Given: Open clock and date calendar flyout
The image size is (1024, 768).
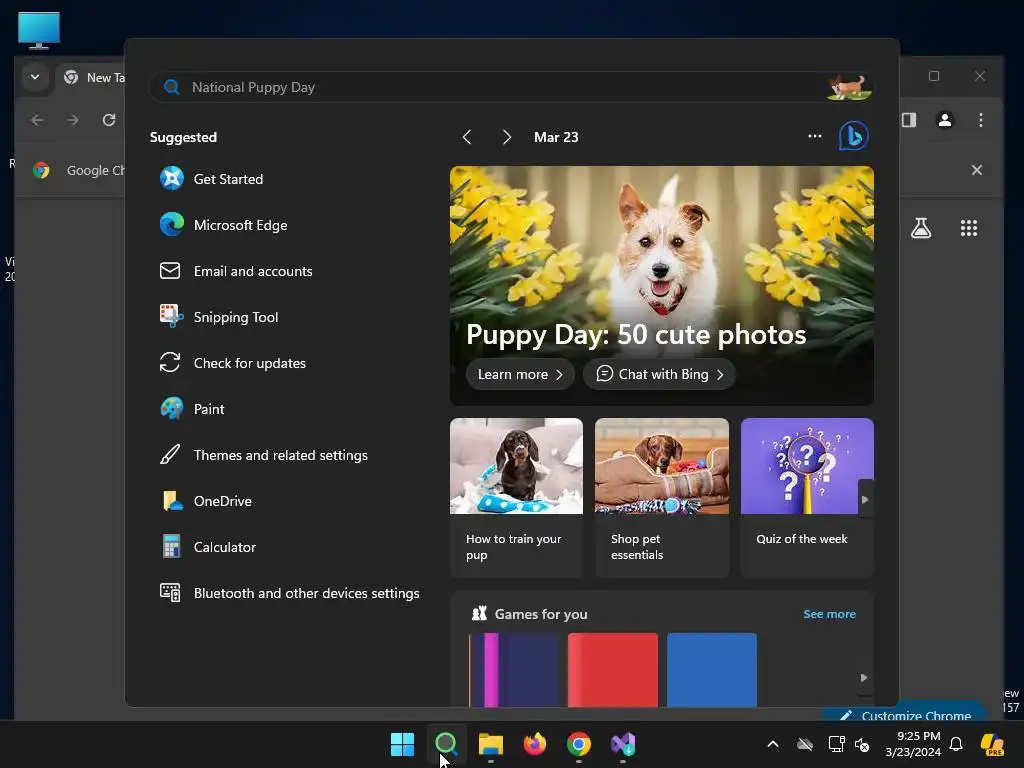Looking at the screenshot, I should click(913, 744).
